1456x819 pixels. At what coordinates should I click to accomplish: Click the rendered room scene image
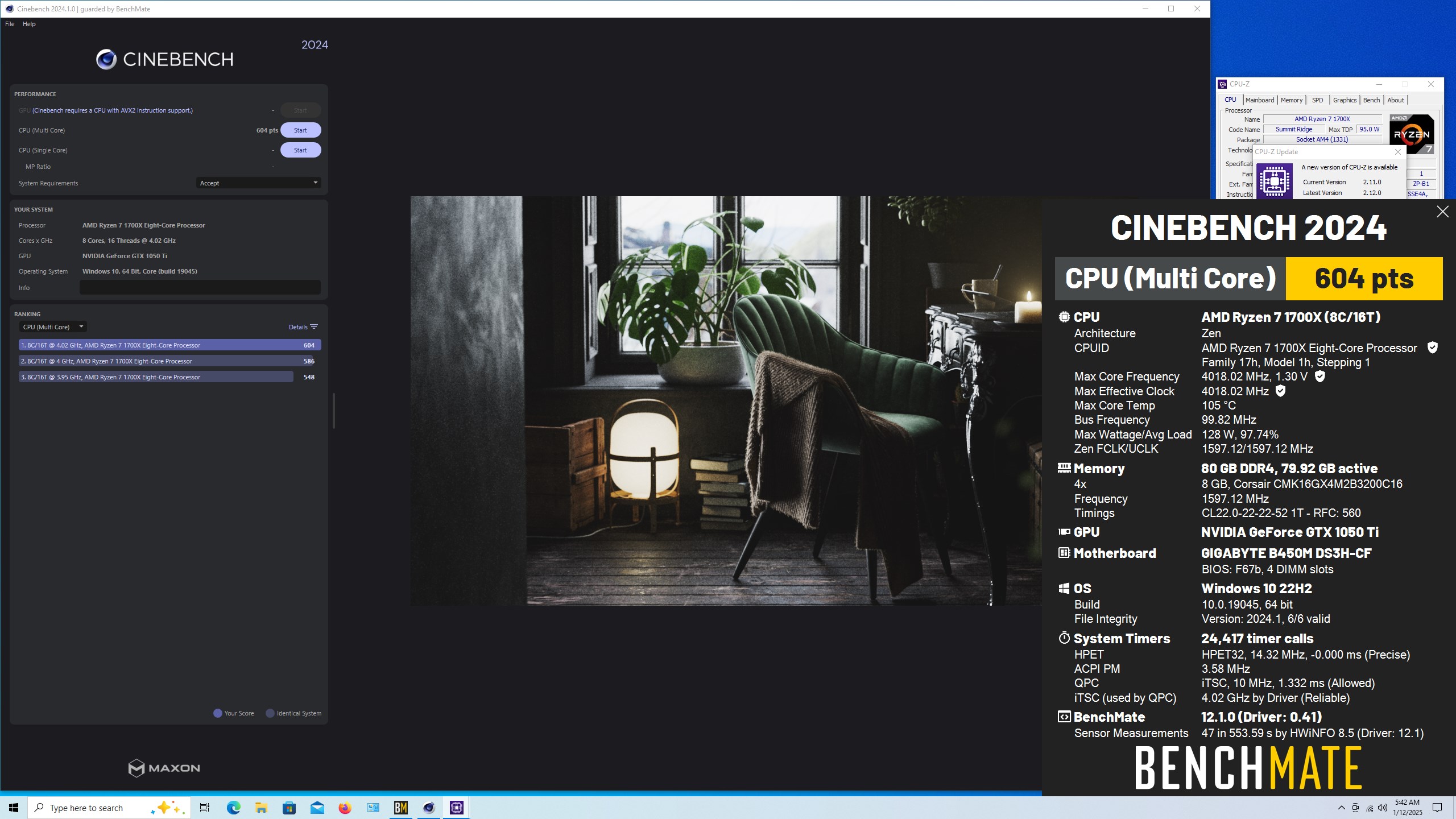726,401
